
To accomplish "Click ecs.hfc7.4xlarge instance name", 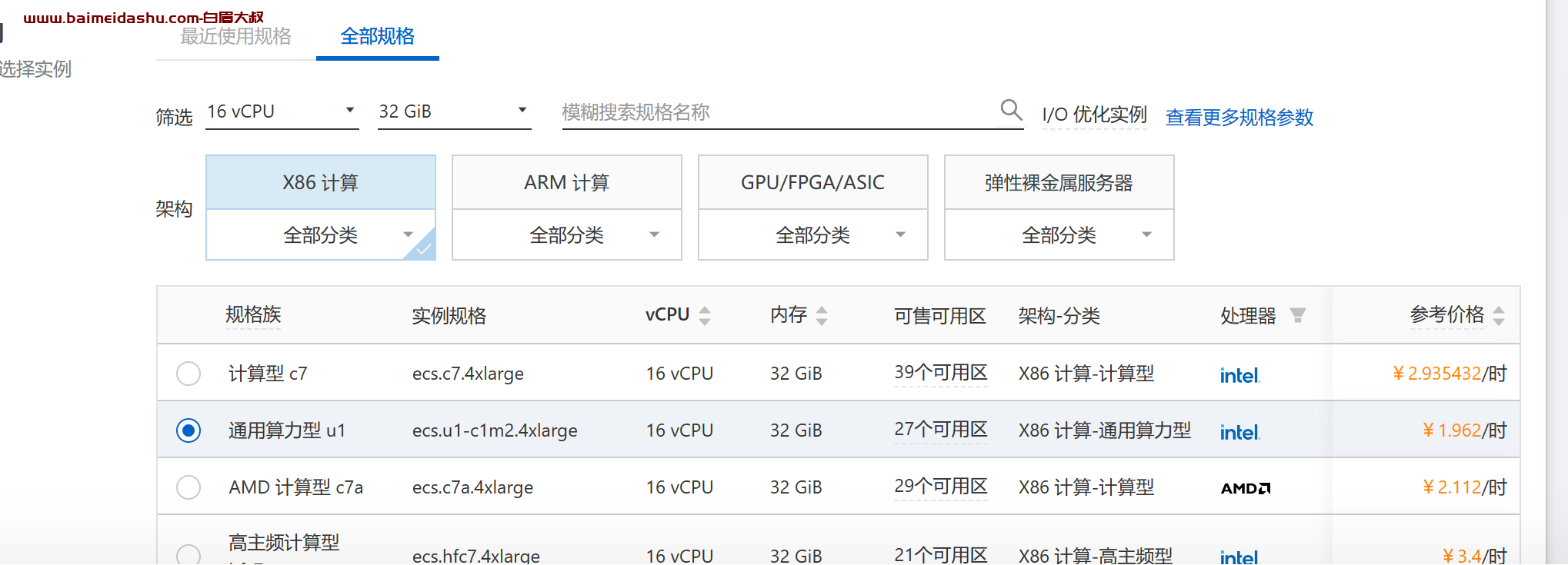I will pos(476,556).
